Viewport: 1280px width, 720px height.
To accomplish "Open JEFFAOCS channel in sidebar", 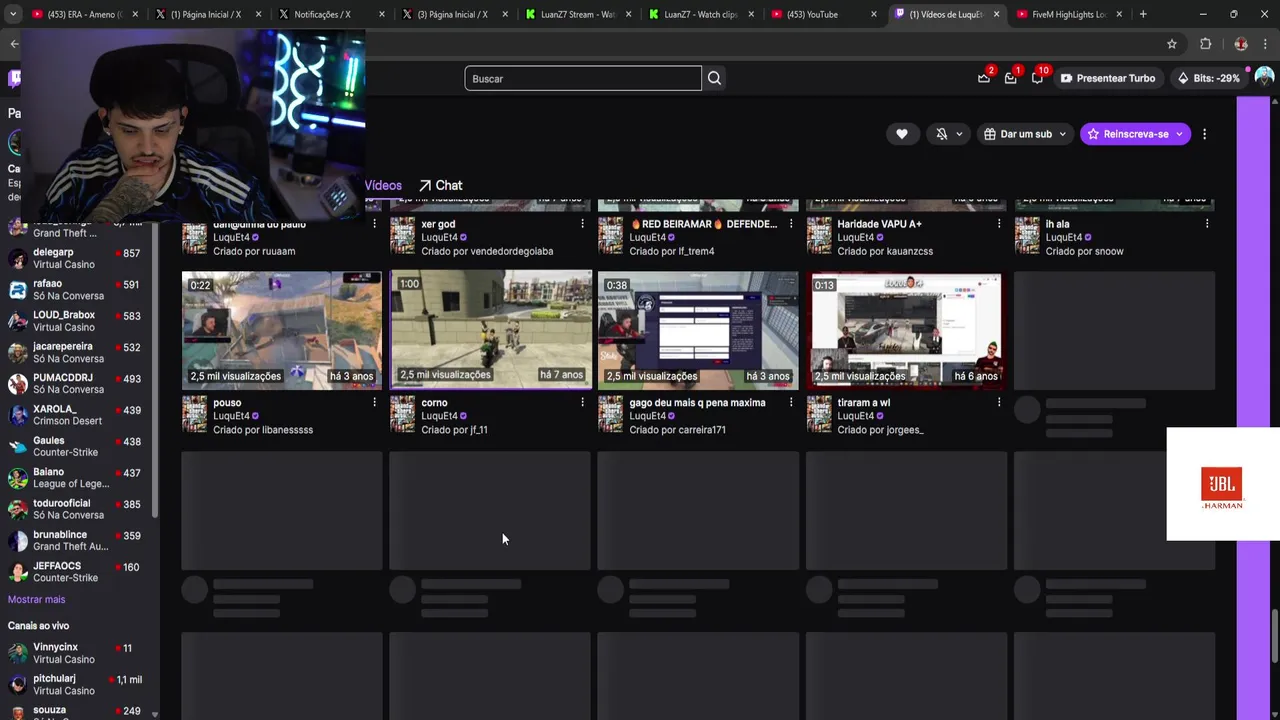I will tap(78, 572).
